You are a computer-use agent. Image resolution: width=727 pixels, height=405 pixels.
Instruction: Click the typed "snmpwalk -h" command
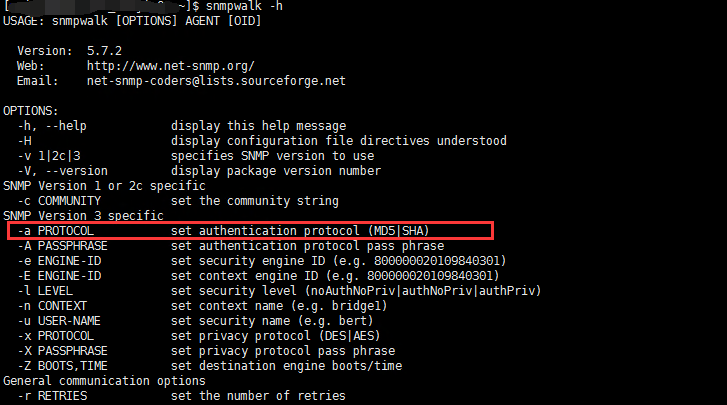[x=221, y=6]
